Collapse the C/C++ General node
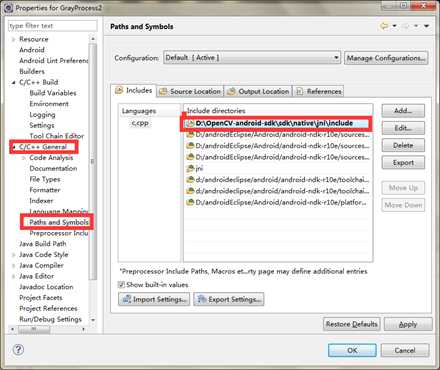The height and width of the screenshot is (370, 440). (x=14, y=147)
